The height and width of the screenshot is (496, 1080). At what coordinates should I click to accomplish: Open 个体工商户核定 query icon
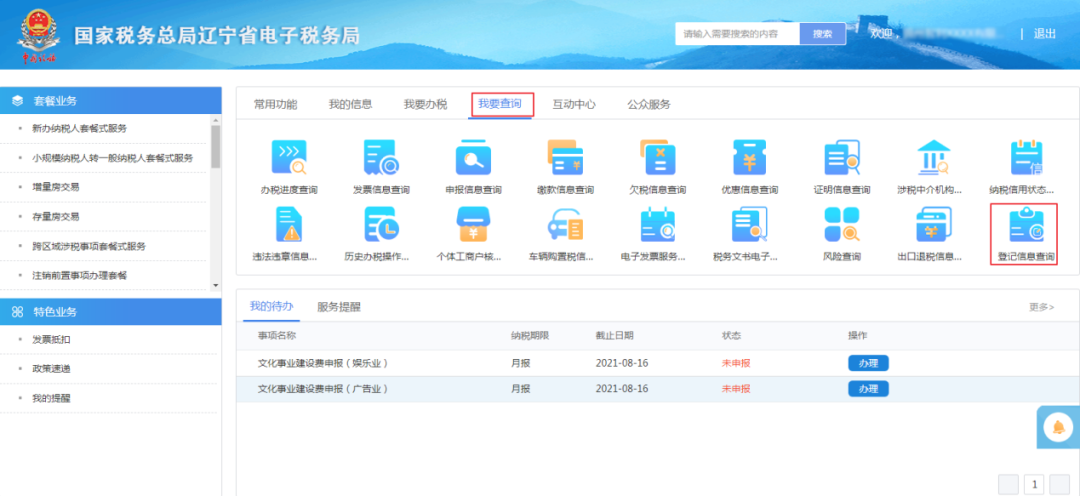[473, 225]
